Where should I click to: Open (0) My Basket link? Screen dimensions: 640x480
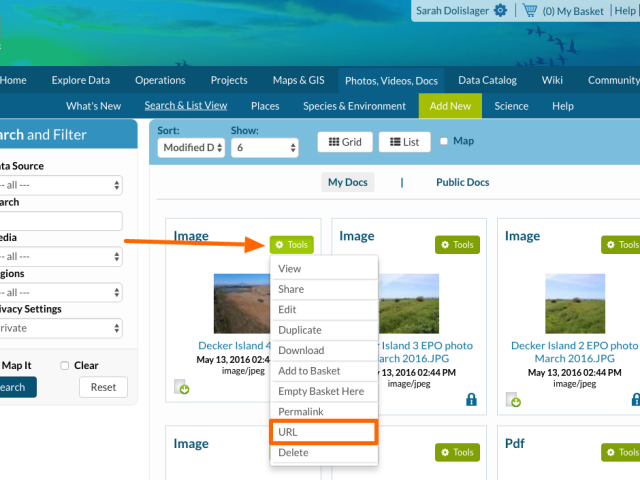(573, 11)
